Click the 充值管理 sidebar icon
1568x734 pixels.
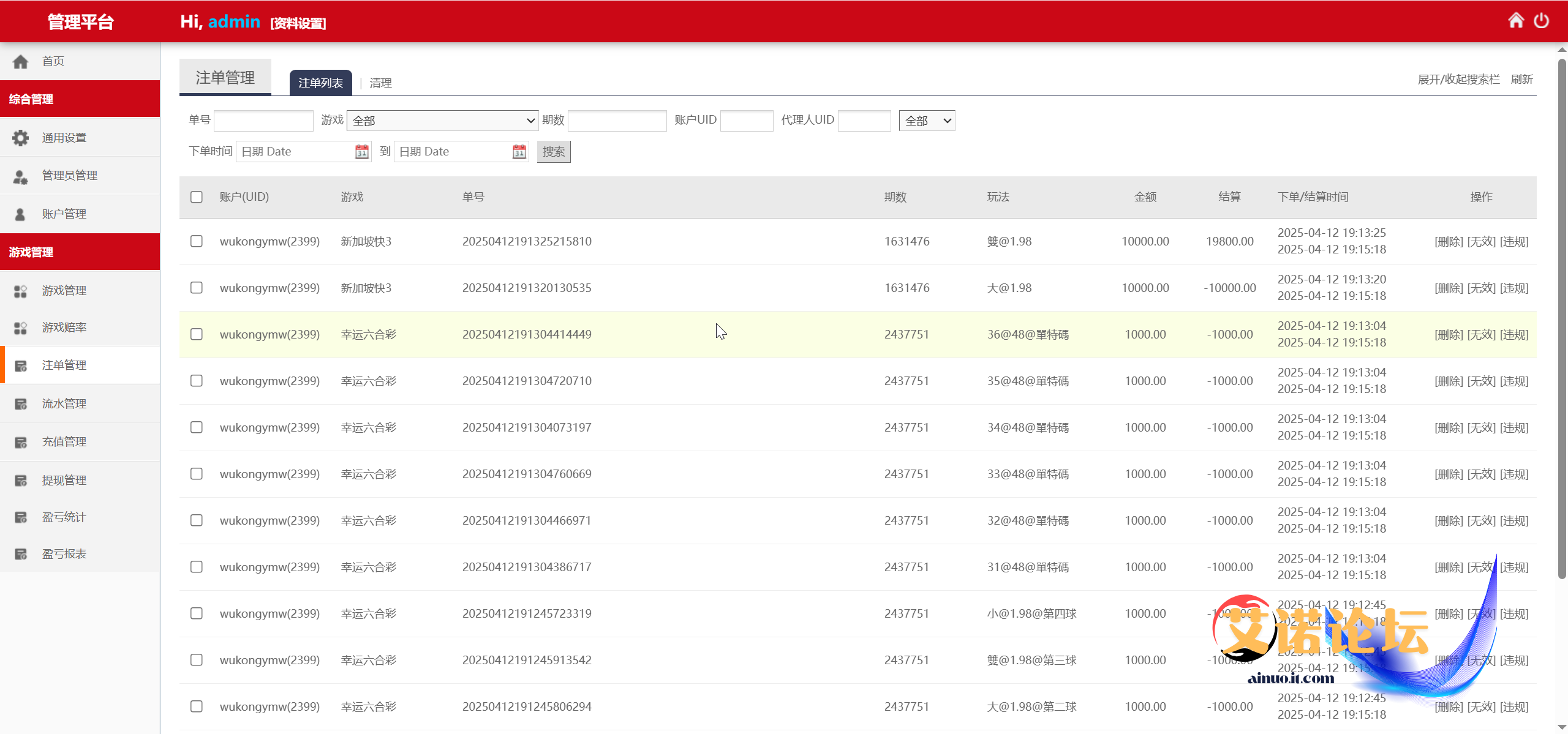(21, 442)
